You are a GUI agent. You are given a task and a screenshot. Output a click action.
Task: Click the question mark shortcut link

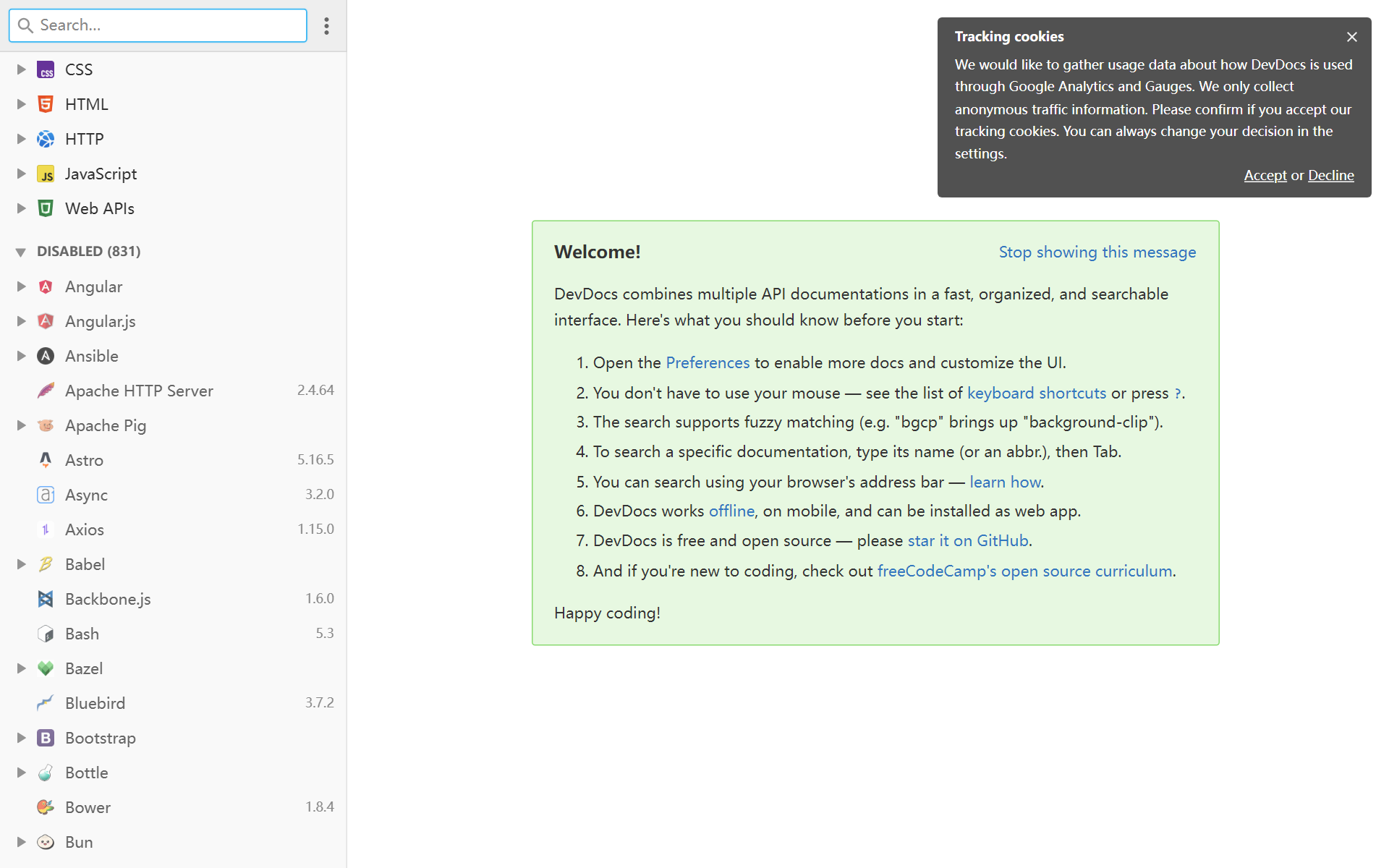pos(1177,393)
